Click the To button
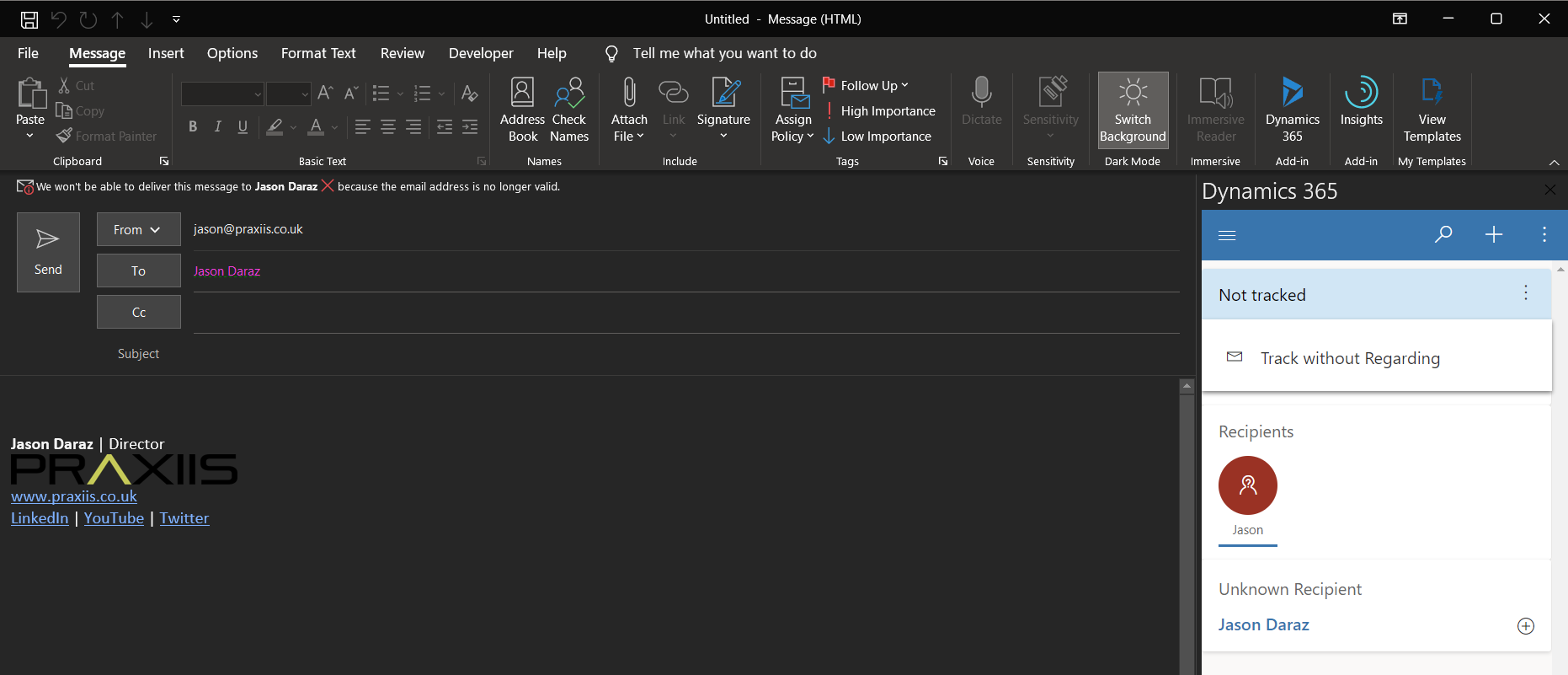Viewport: 1568px width, 675px height. tap(138, 271)
